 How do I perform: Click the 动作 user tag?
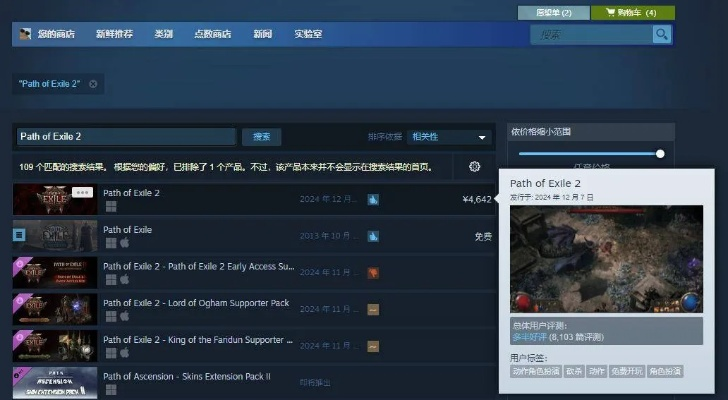pos(597,371)
